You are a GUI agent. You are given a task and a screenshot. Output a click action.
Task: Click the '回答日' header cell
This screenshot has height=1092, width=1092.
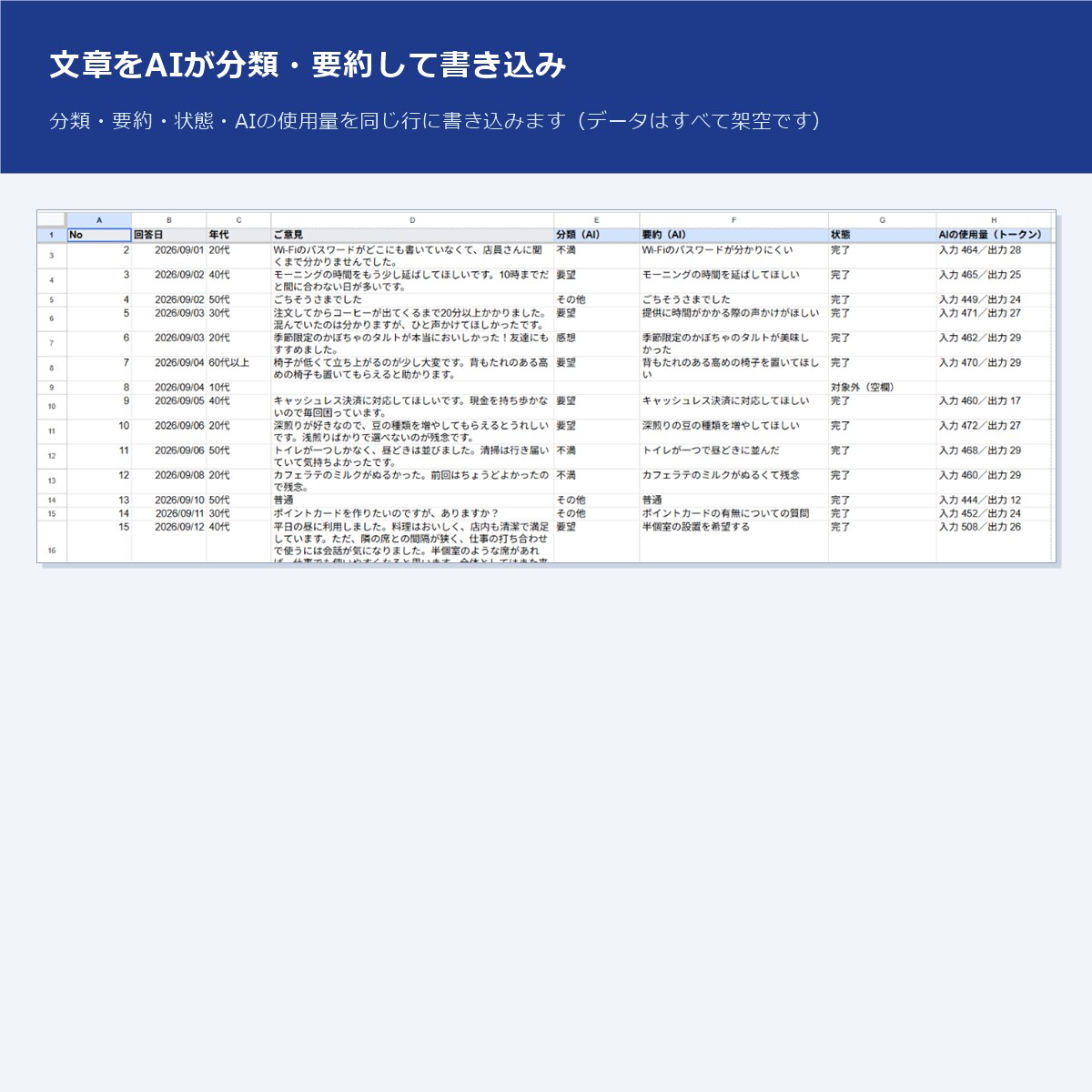point(169,235)
